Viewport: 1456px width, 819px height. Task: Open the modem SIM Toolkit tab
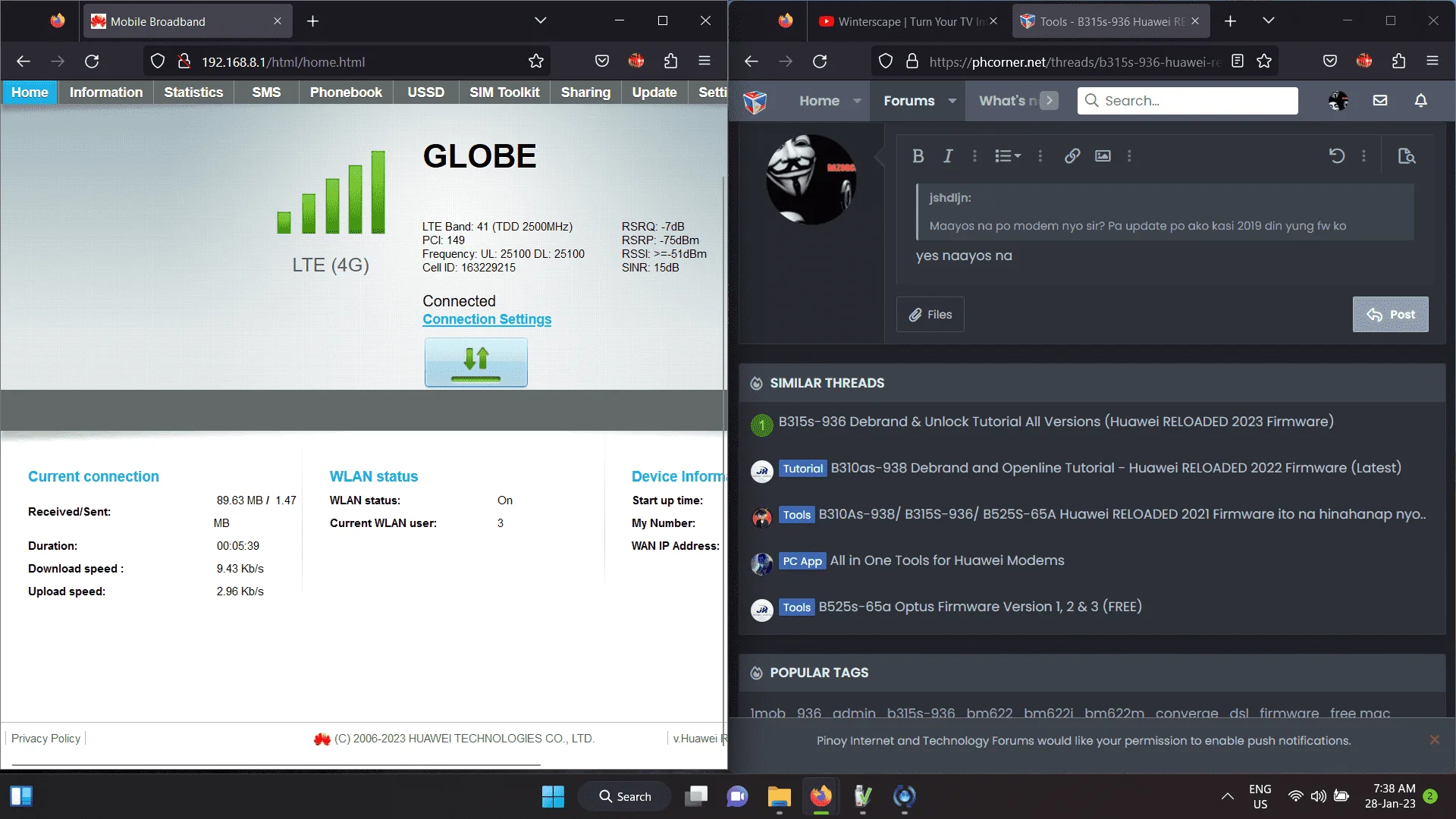click(504, 93)
